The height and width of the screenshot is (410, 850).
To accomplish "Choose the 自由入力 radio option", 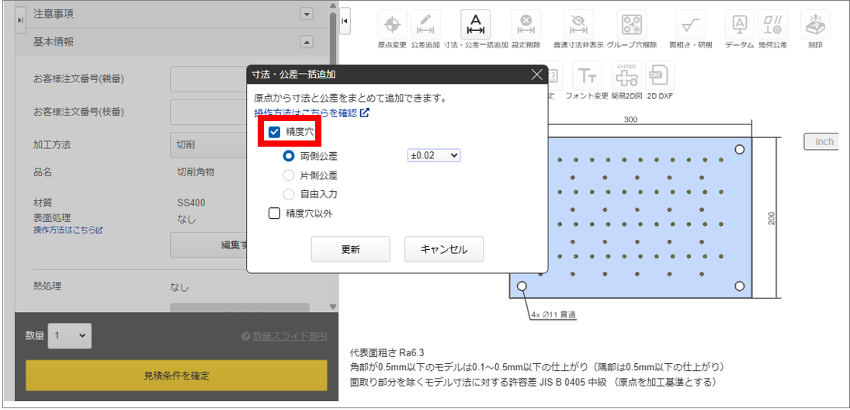I will (x=290, y=193).
